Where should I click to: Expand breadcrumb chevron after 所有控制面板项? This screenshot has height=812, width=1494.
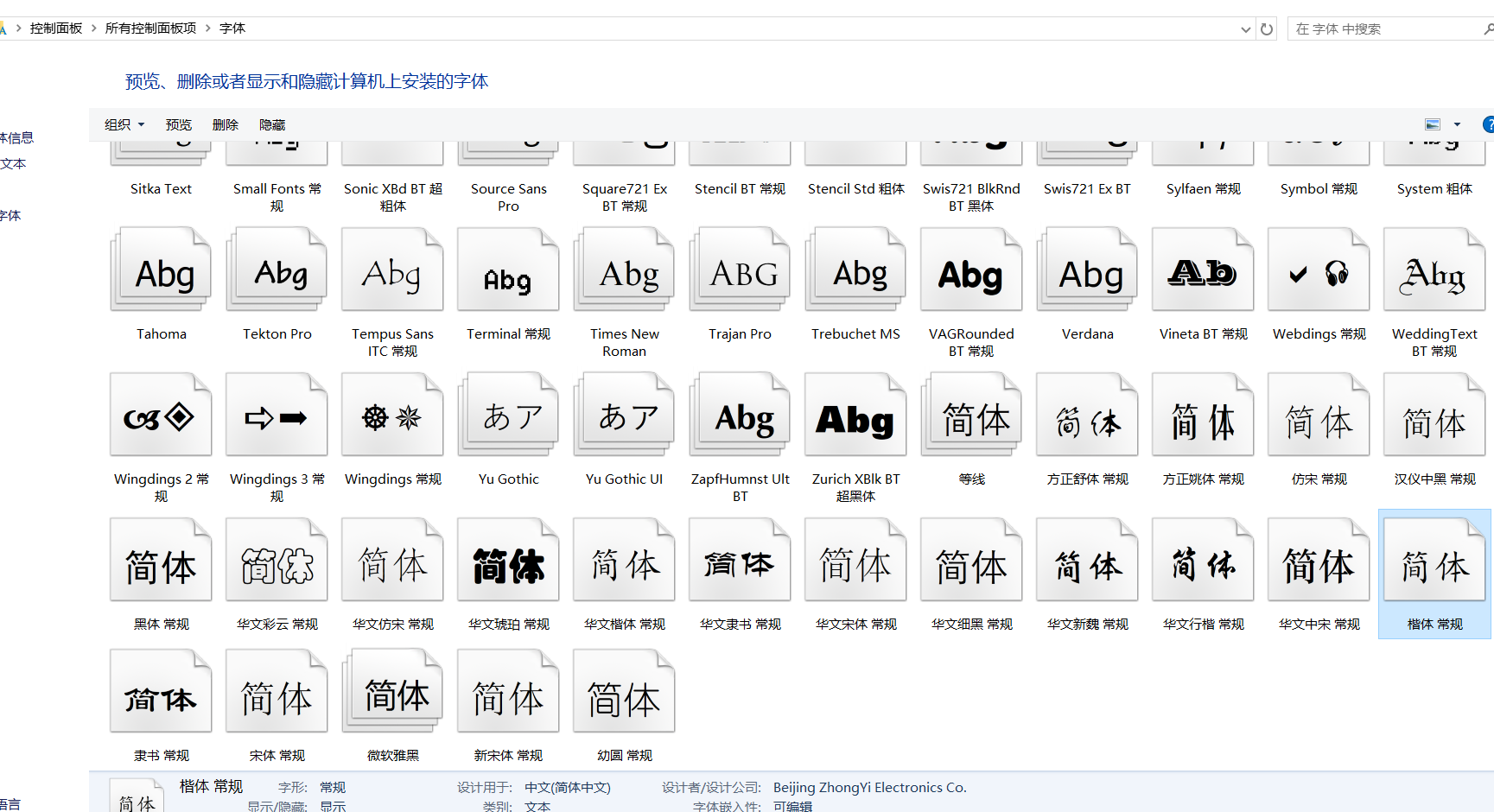[x=208, y=29]
